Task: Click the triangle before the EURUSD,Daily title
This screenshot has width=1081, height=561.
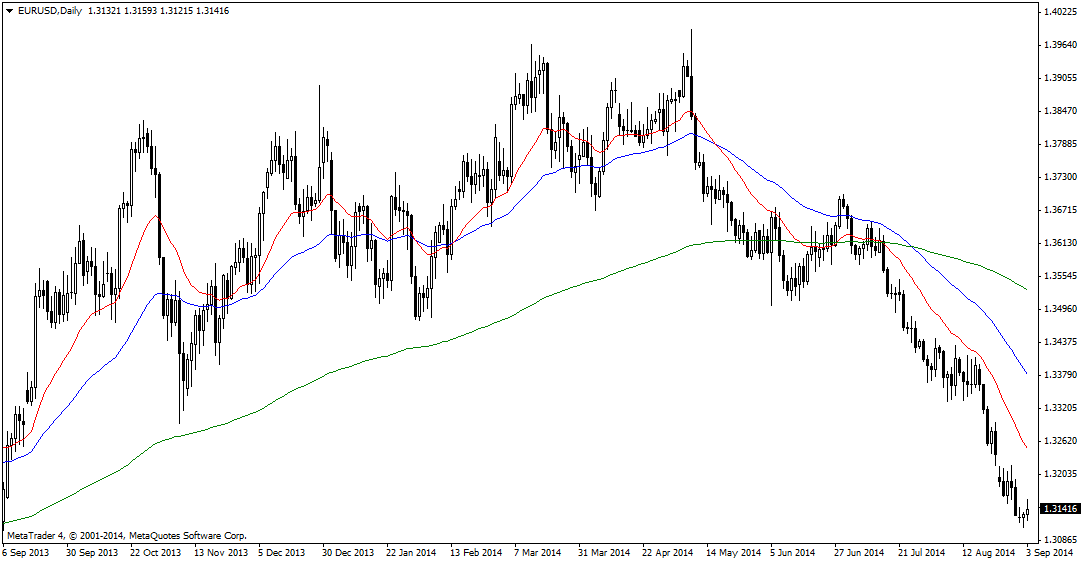Action: pyautogui.click(x=10, y=11)
